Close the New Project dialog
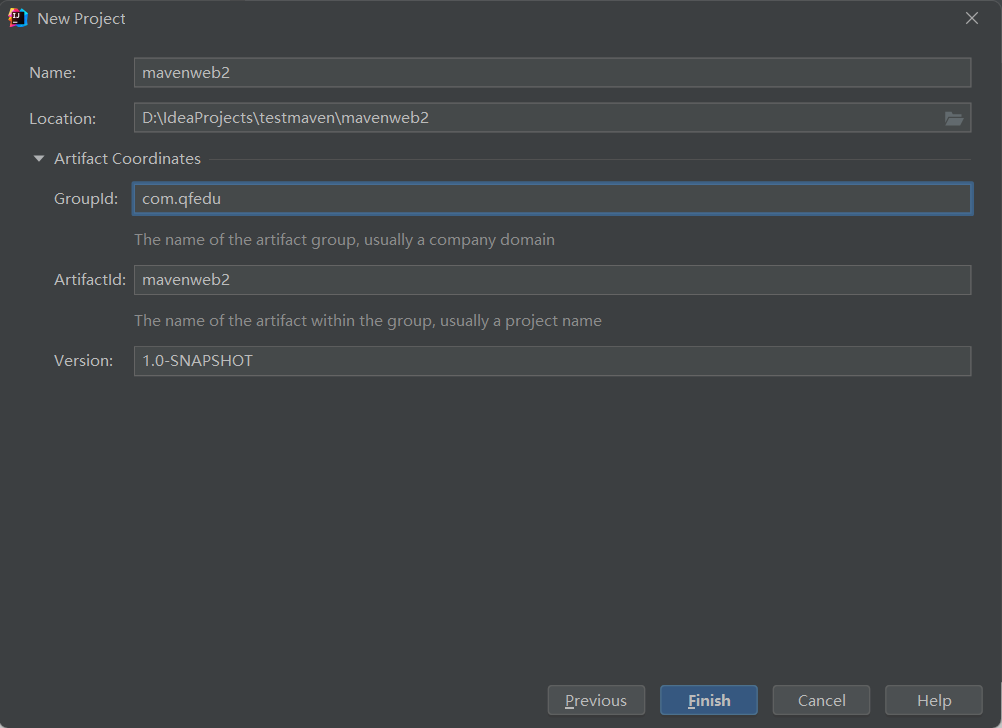This screenshot has height=728, width=1002. pyautogui.click(x=971, y=18)
